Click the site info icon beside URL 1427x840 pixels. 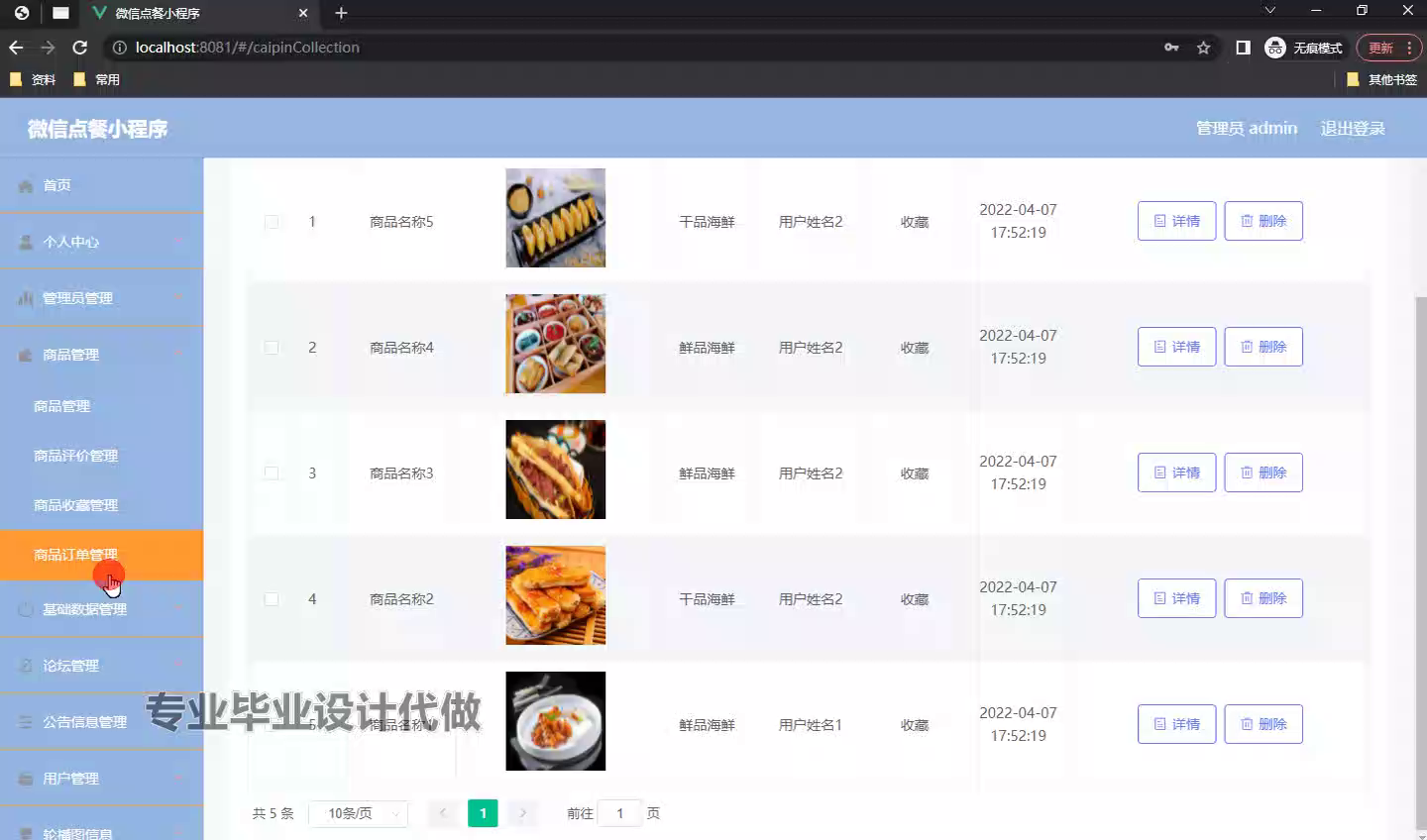[119, 48]
